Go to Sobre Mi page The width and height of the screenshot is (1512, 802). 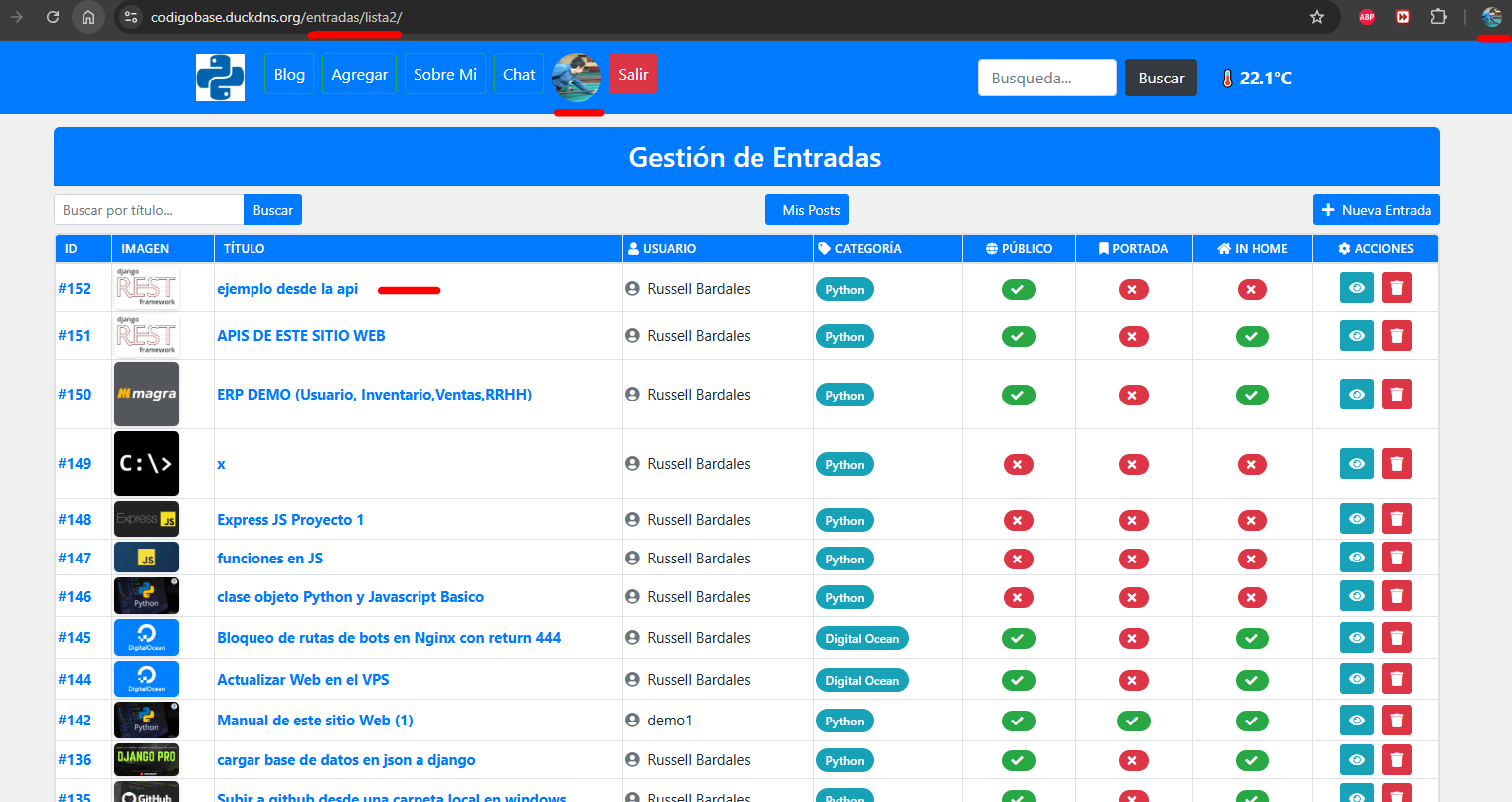point(444,75)
